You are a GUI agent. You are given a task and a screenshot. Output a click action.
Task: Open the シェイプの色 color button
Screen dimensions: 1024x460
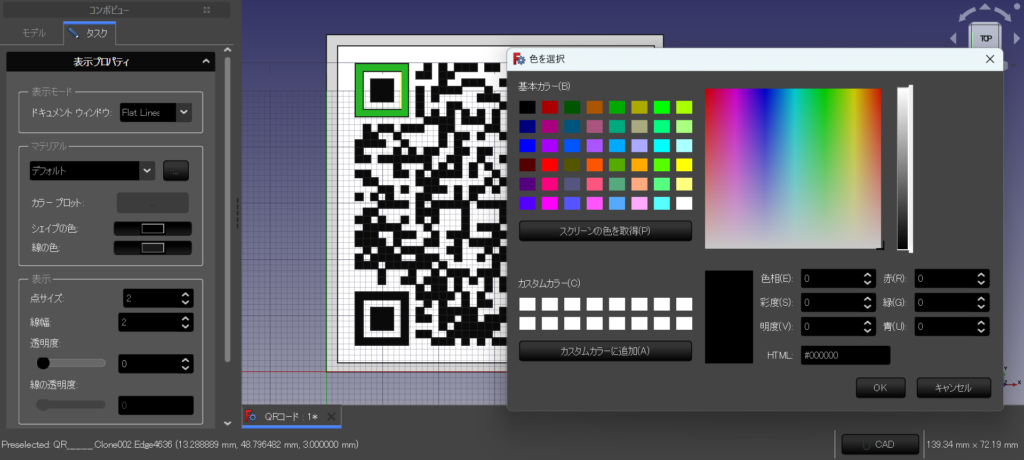[153, 229]
